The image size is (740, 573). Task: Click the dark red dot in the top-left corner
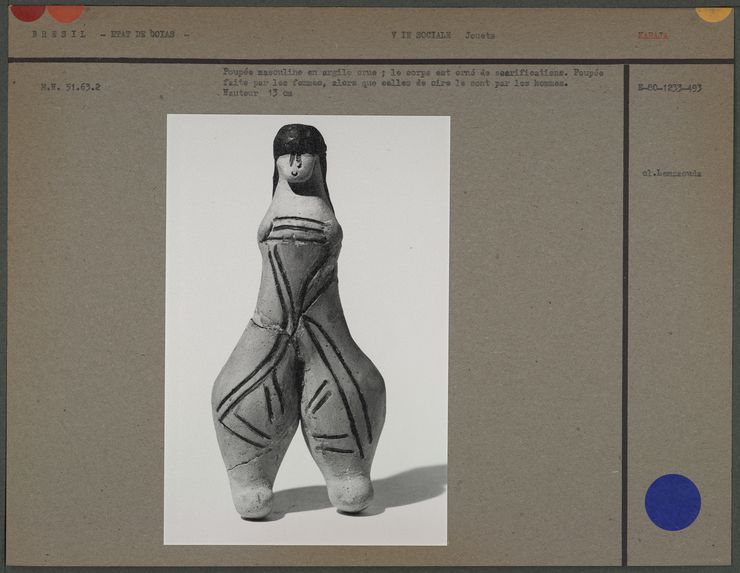(x=26, y=11)
